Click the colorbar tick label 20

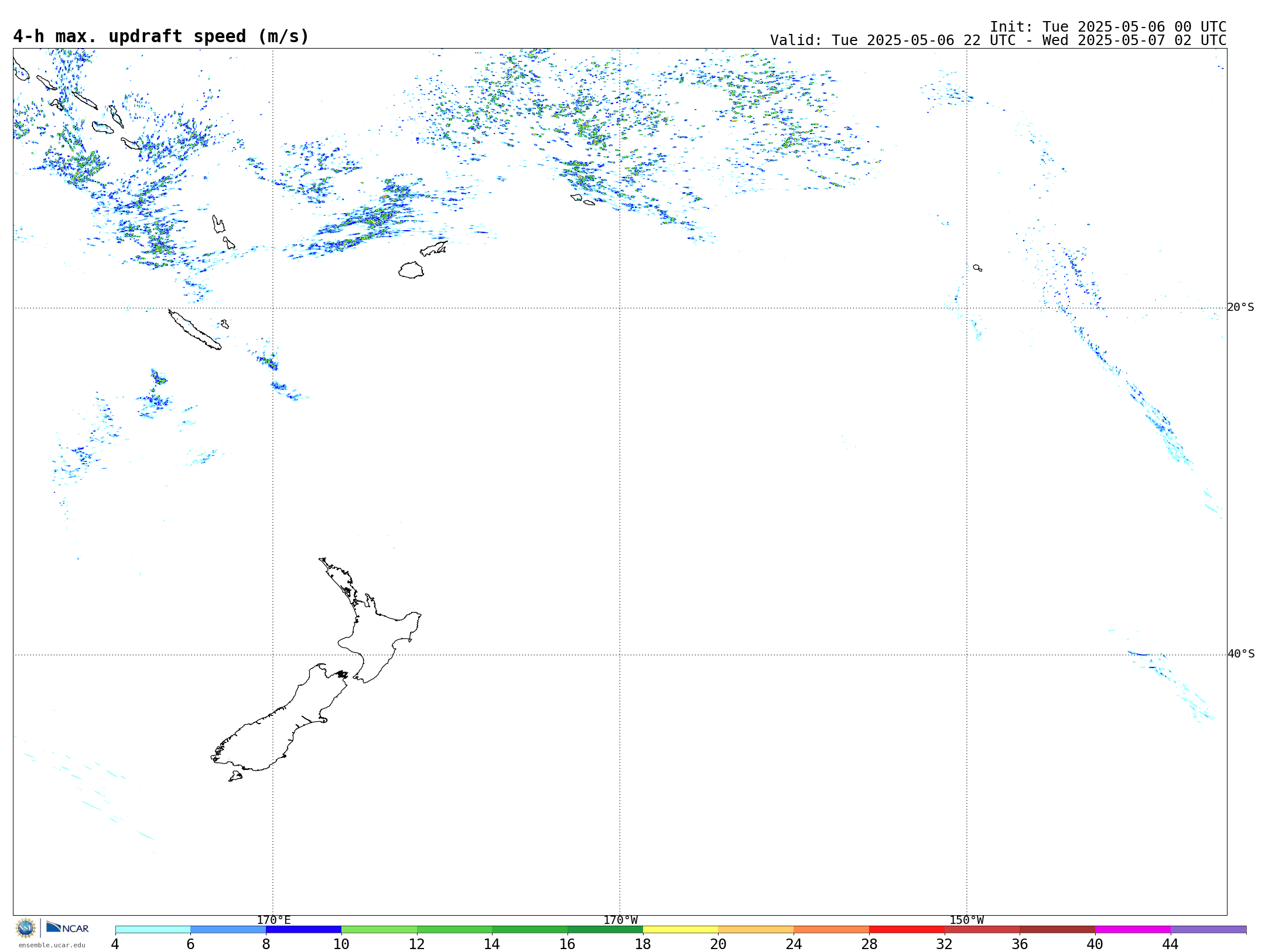(719, 944)
